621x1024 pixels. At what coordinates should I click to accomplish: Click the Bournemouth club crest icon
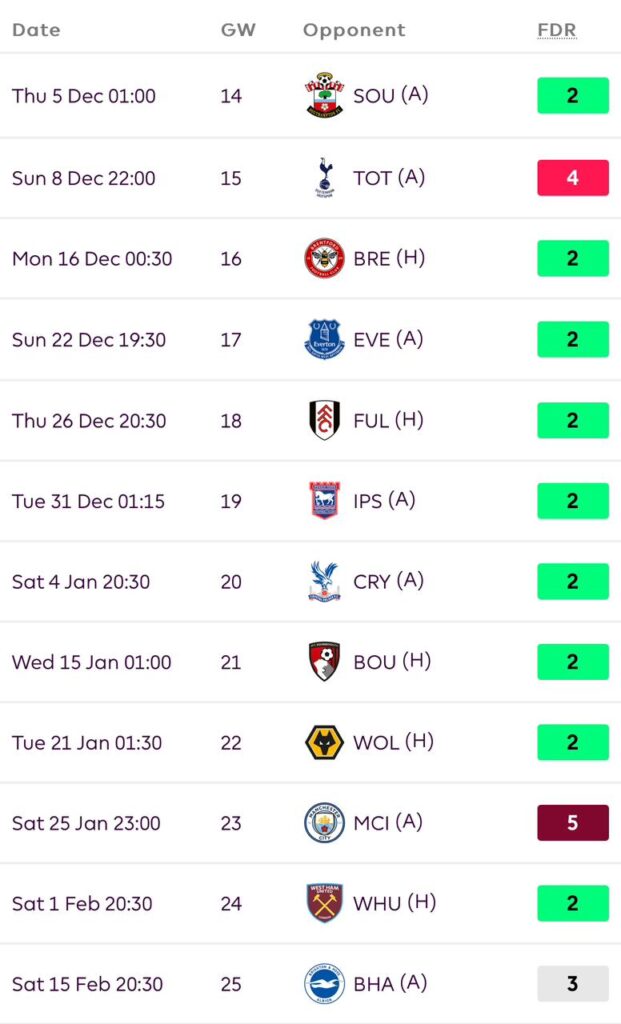tap(324, 662)
